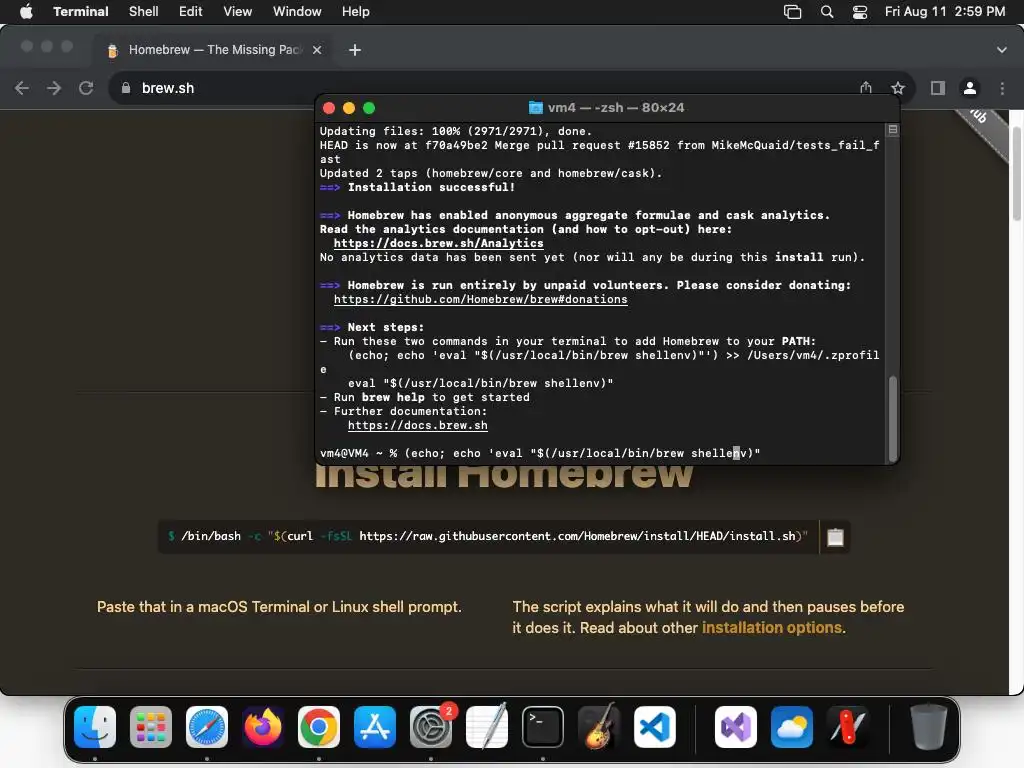This screenshot has width=1024, height=768.
Task: Close the Homebrew browser tab
Action: 317,50
